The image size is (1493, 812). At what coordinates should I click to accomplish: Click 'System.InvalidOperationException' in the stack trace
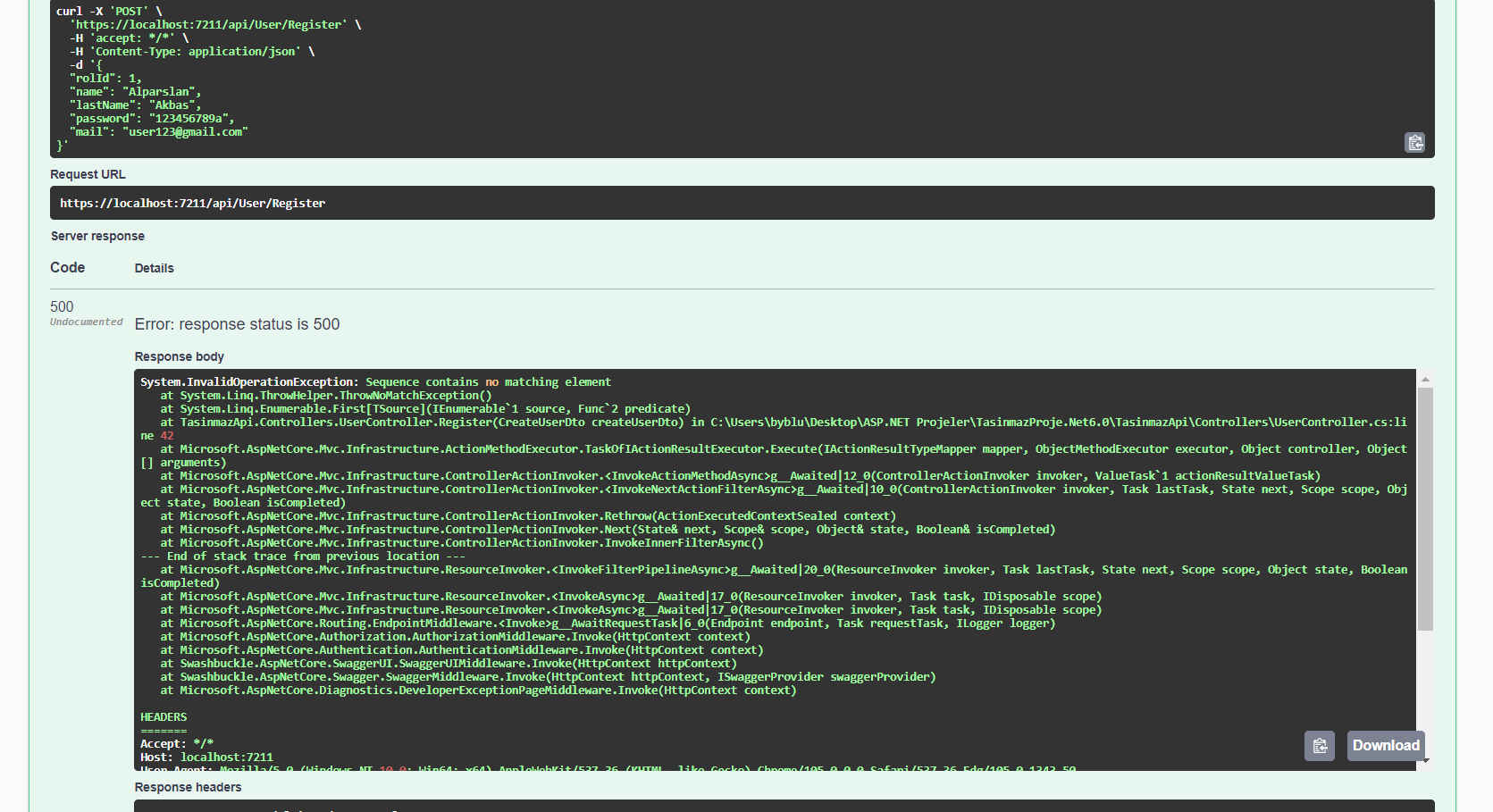pos(249,381)
